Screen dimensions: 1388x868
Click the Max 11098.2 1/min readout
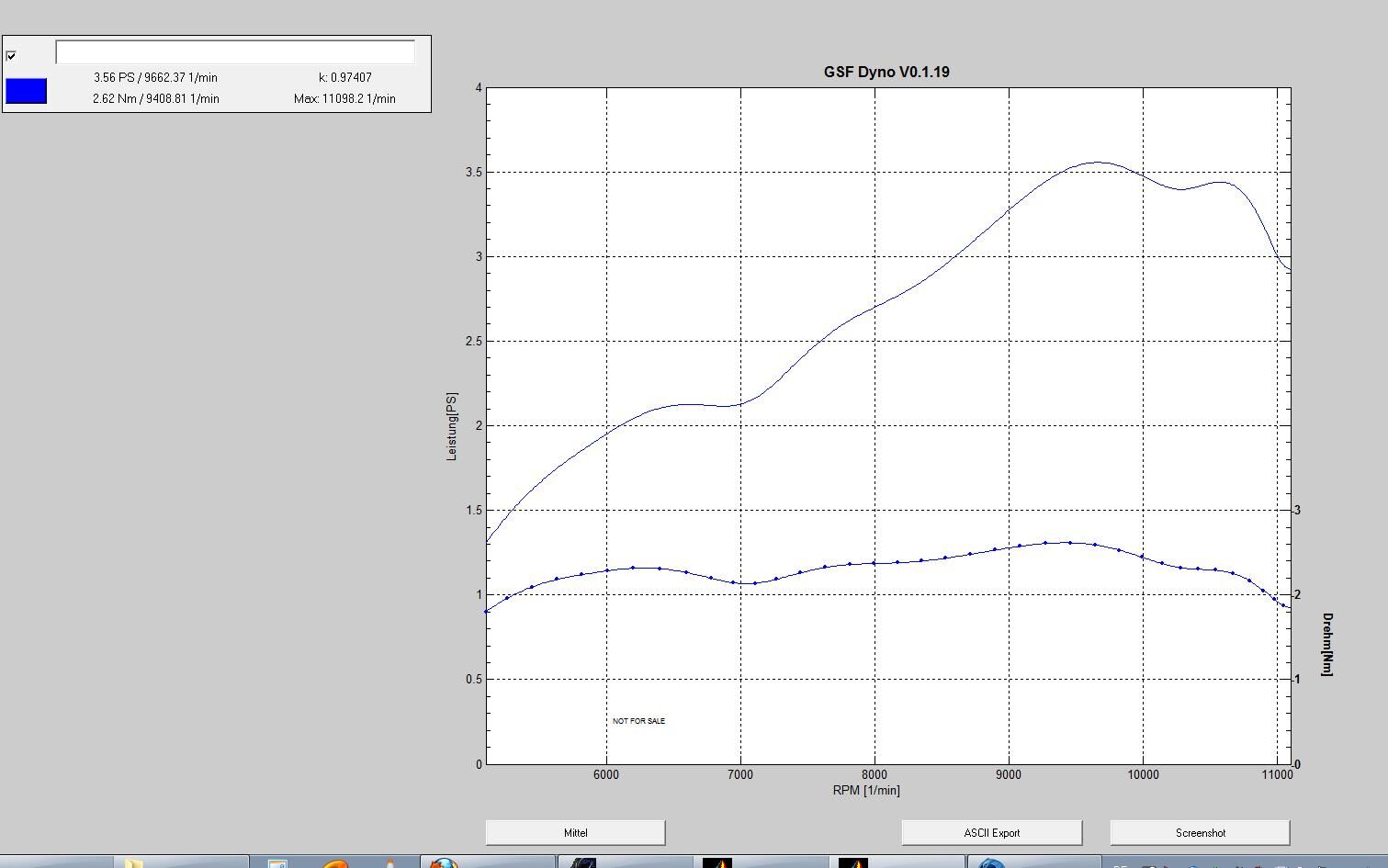tap(344, 98)
